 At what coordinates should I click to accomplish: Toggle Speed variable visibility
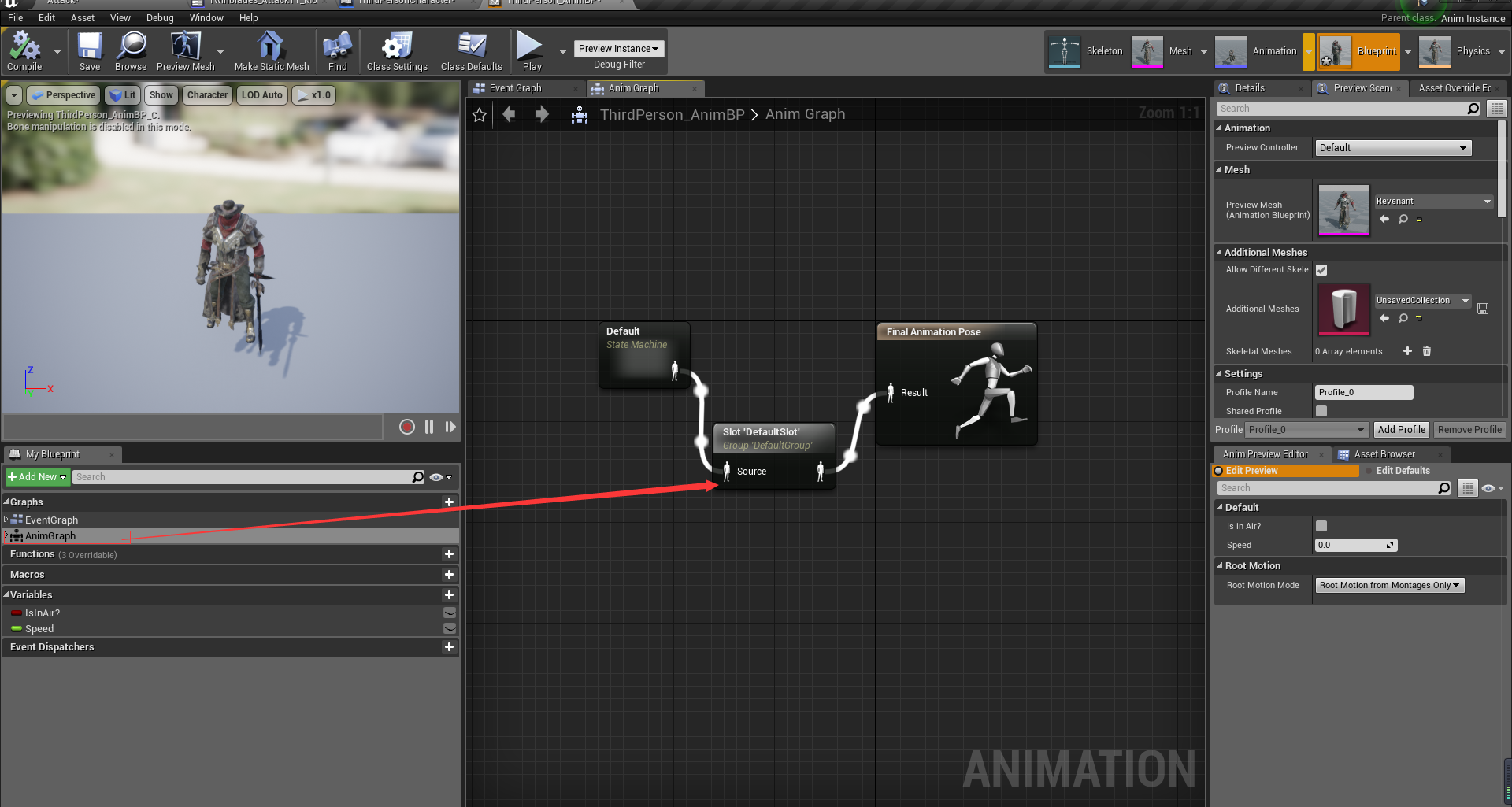[x=450, y=628]
